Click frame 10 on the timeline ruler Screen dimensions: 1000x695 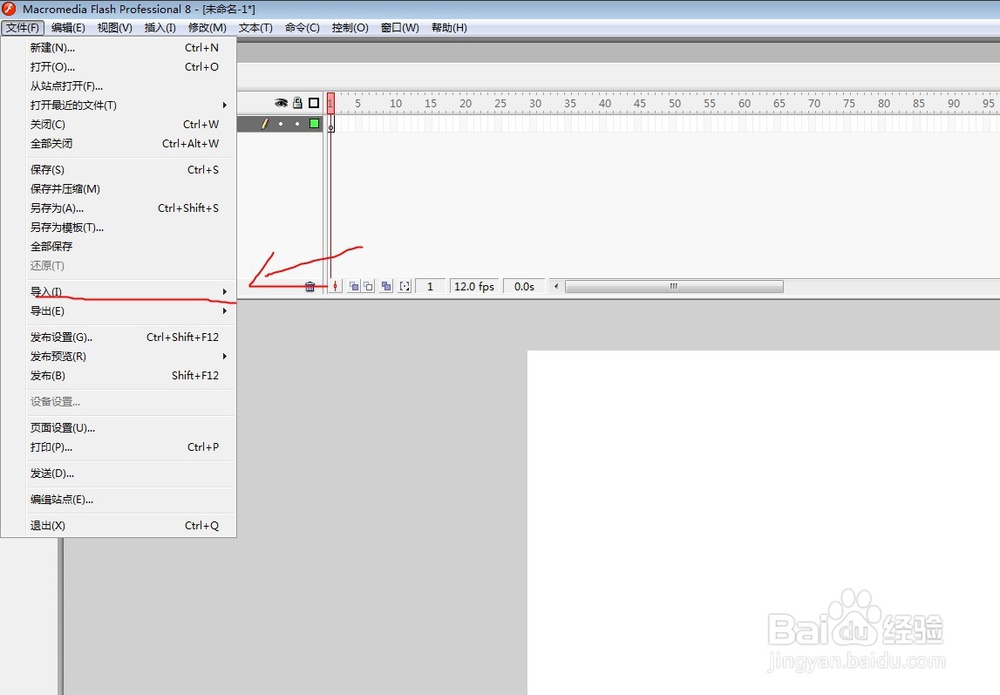point(395,103)
